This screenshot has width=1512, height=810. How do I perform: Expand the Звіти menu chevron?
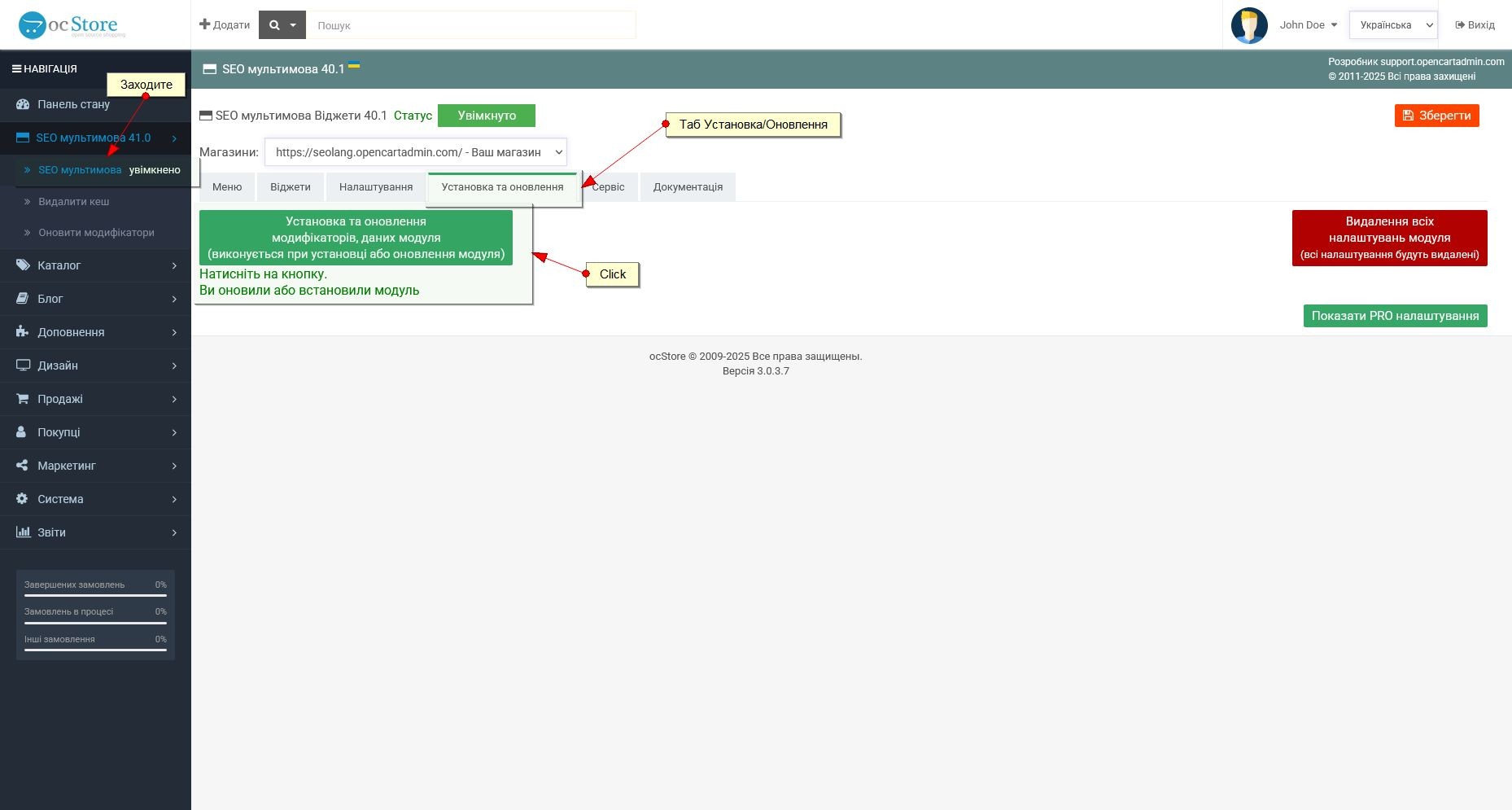[x=174, y=532]
